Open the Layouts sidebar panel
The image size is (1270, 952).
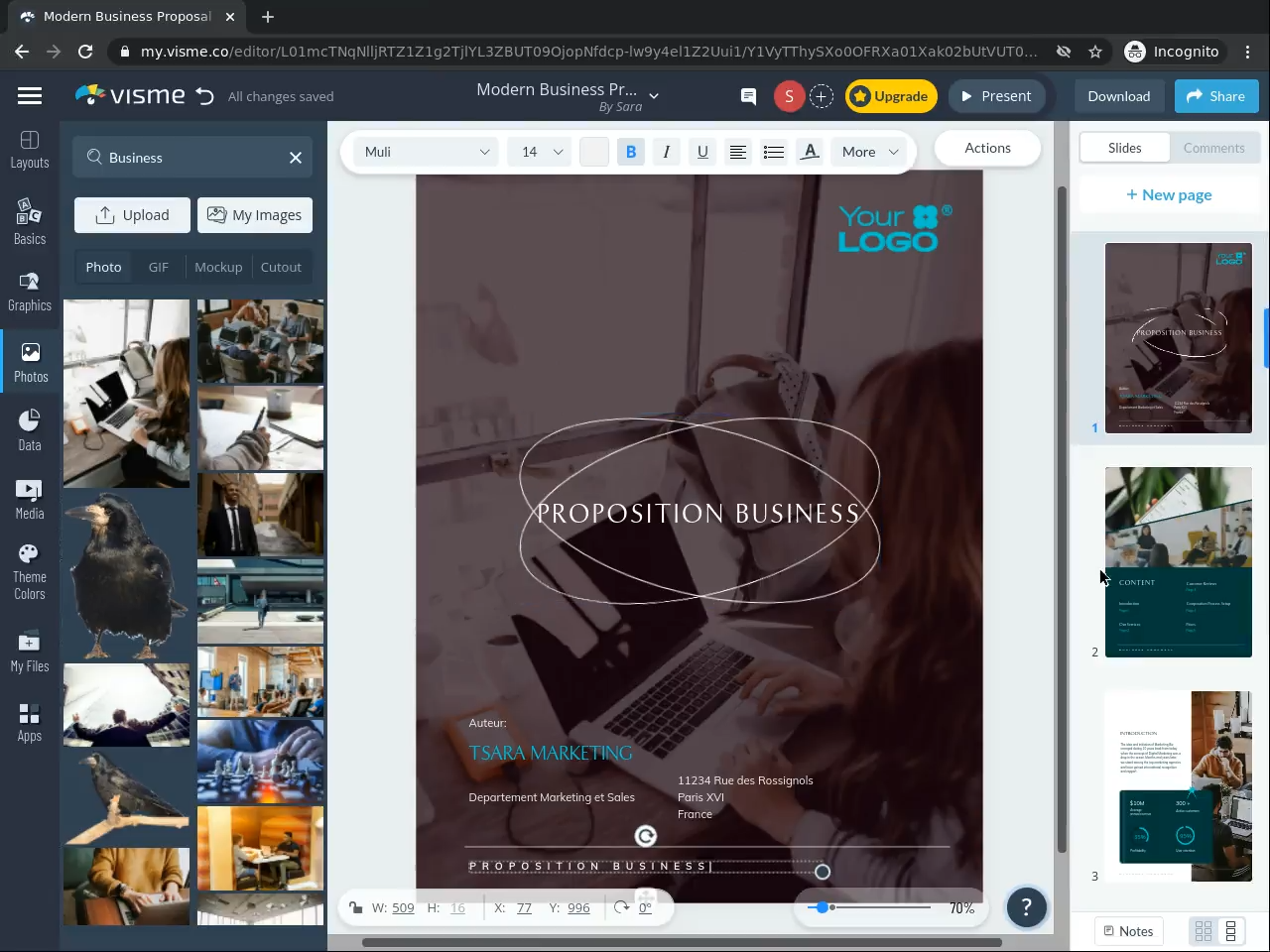pos(30,150)
